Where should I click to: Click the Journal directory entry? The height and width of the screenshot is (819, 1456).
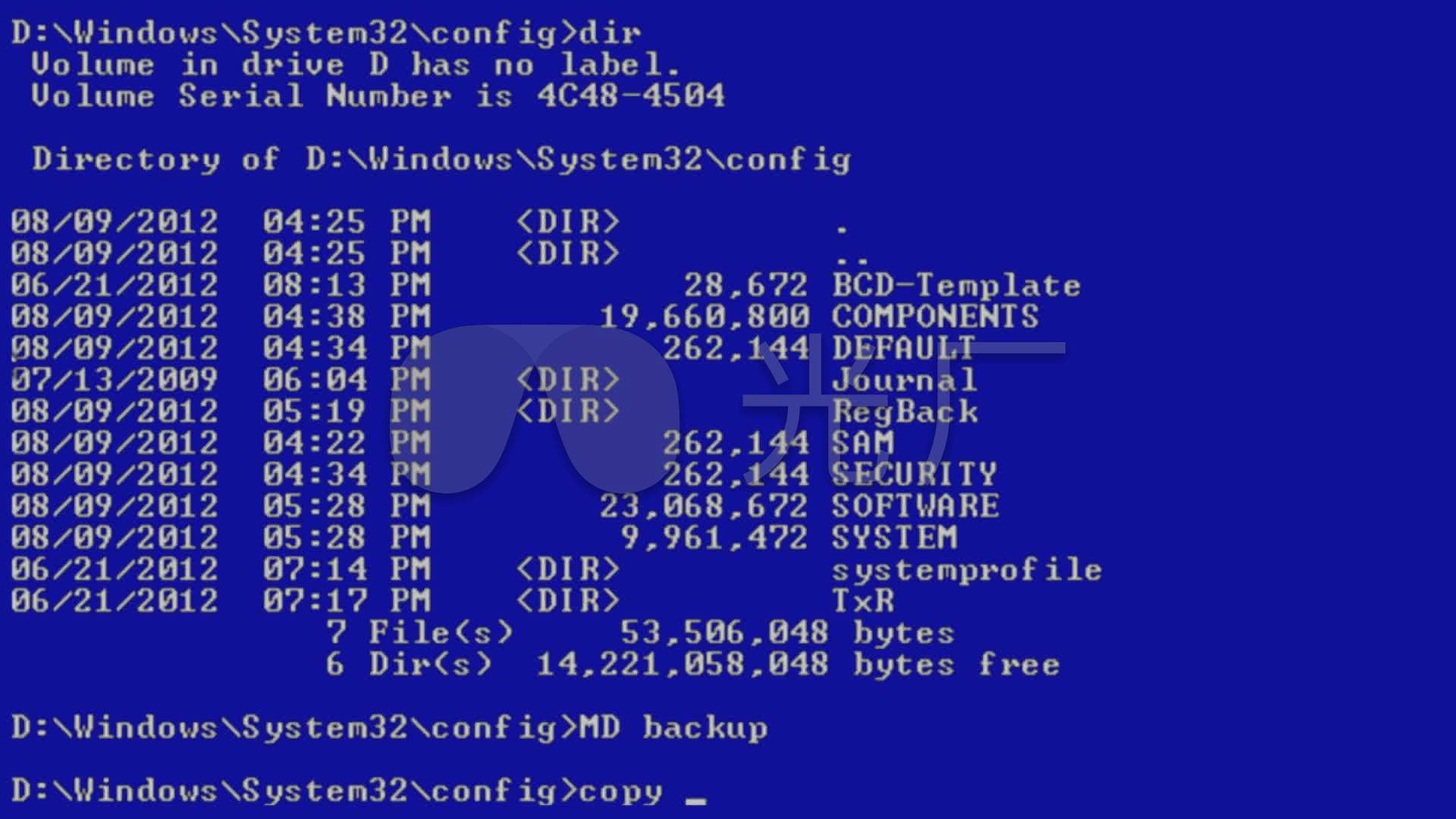[901, 377]
